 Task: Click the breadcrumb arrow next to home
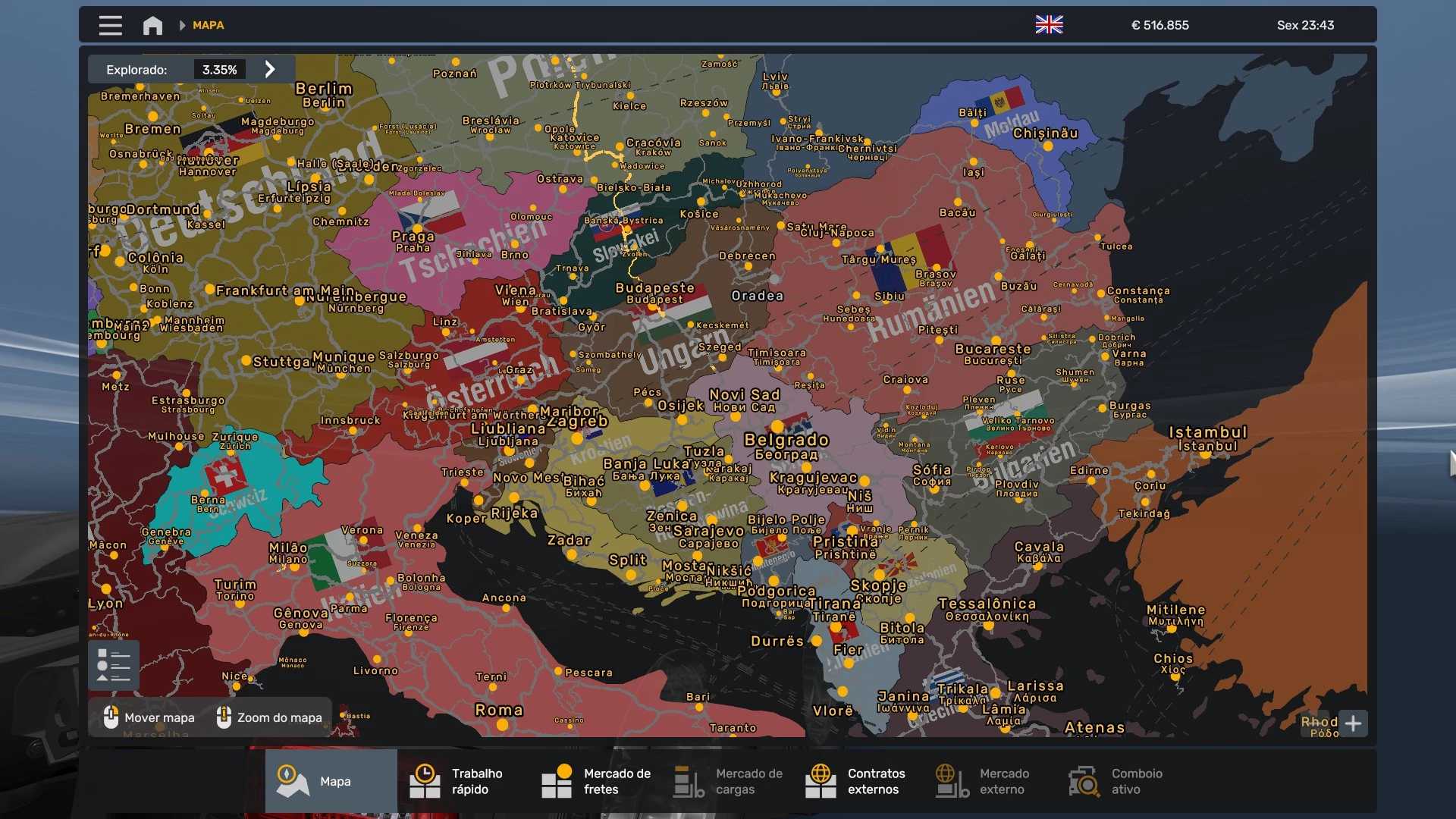tap(182, 25)
